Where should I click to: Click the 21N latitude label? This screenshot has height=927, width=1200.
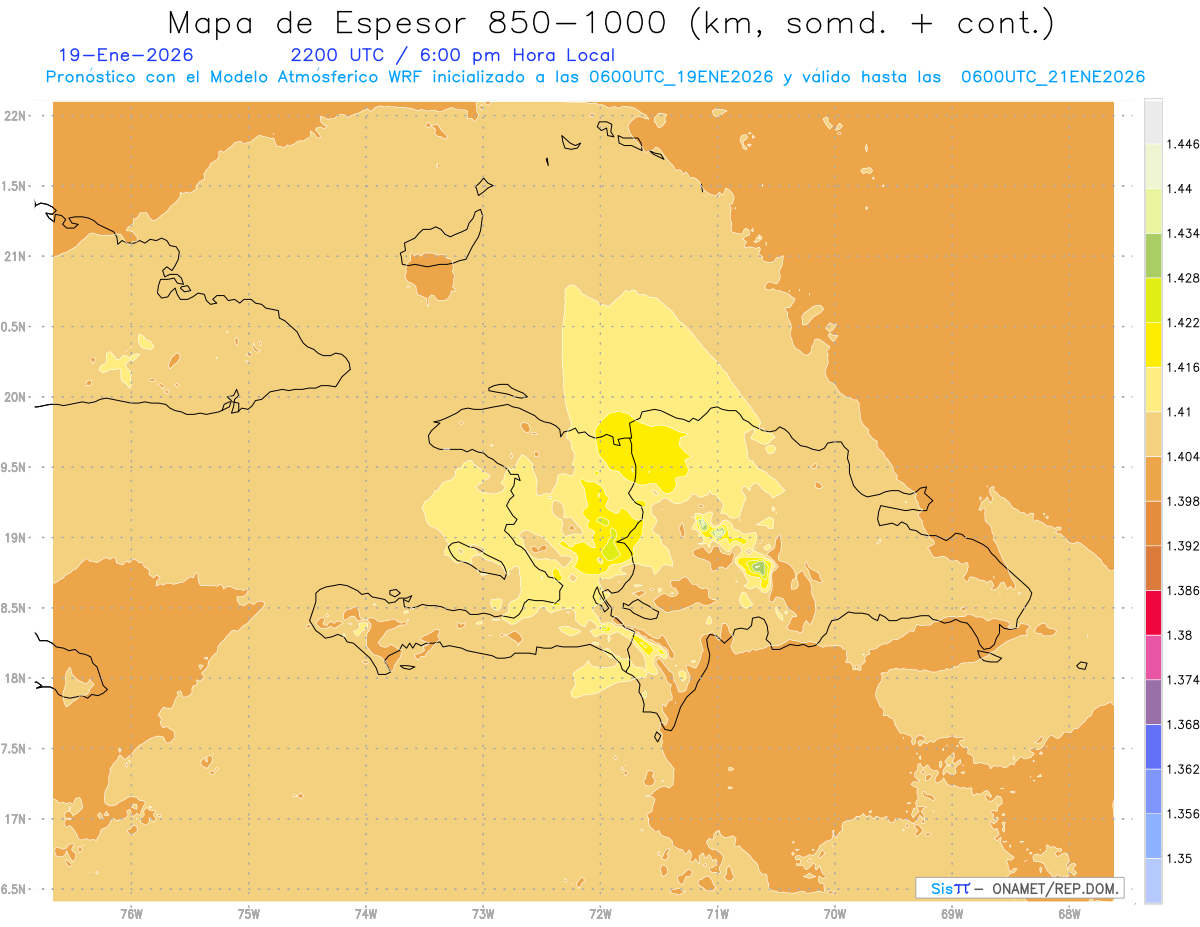(x=14, y=257)
